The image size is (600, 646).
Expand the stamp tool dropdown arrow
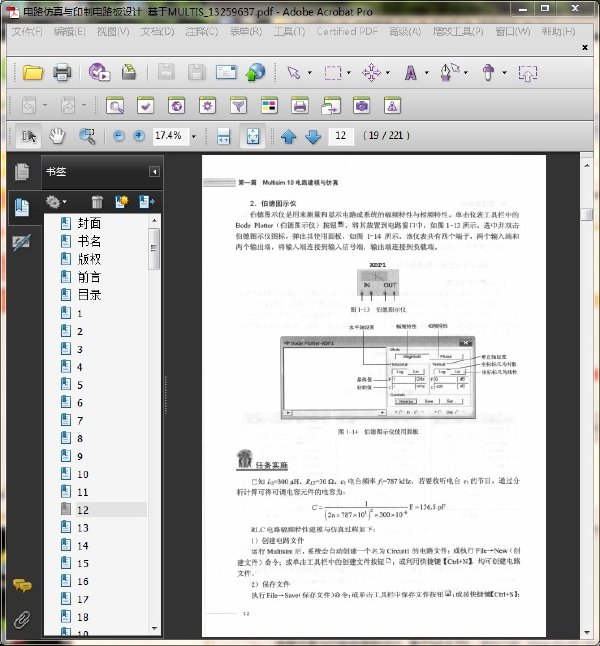tap(505, 73)
